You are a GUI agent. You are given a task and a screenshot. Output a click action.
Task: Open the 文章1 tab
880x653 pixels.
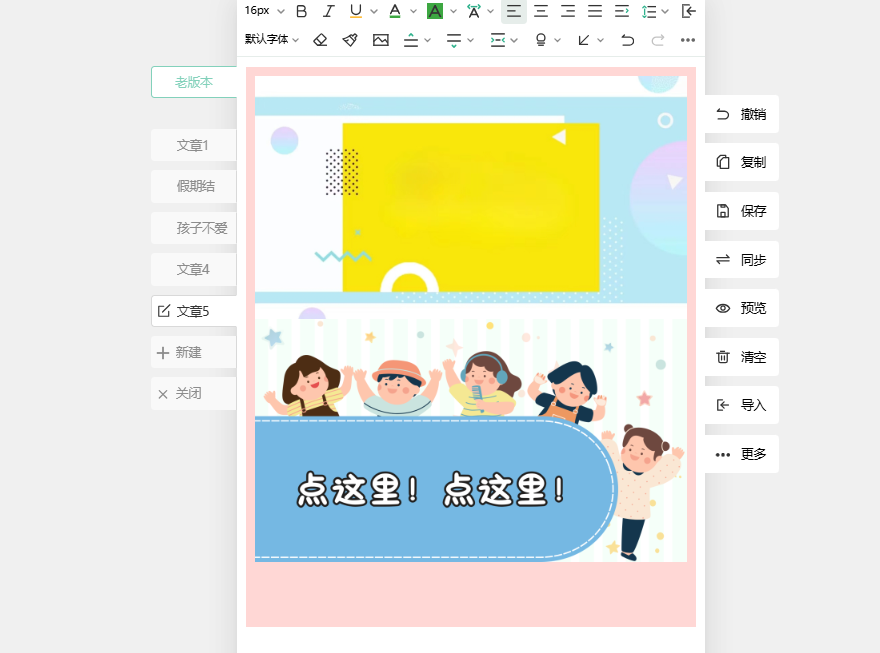coord(194,145)
